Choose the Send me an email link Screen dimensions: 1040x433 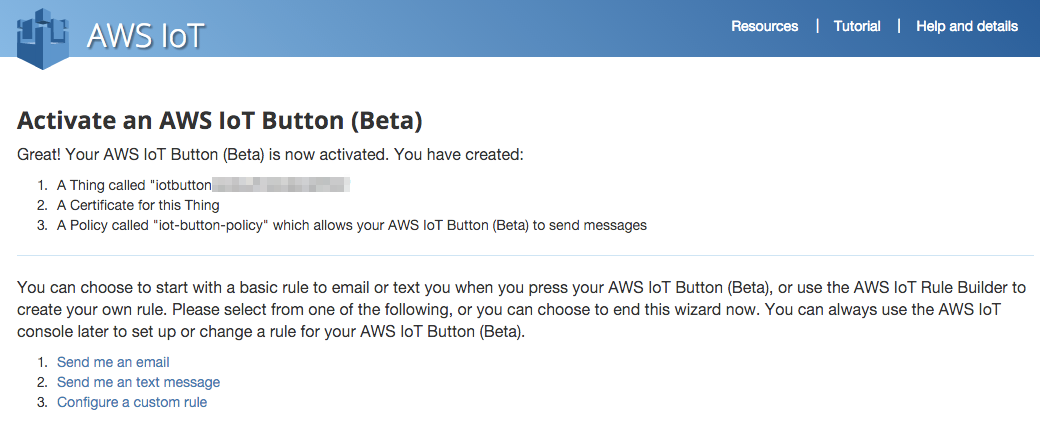pos(113,362)
